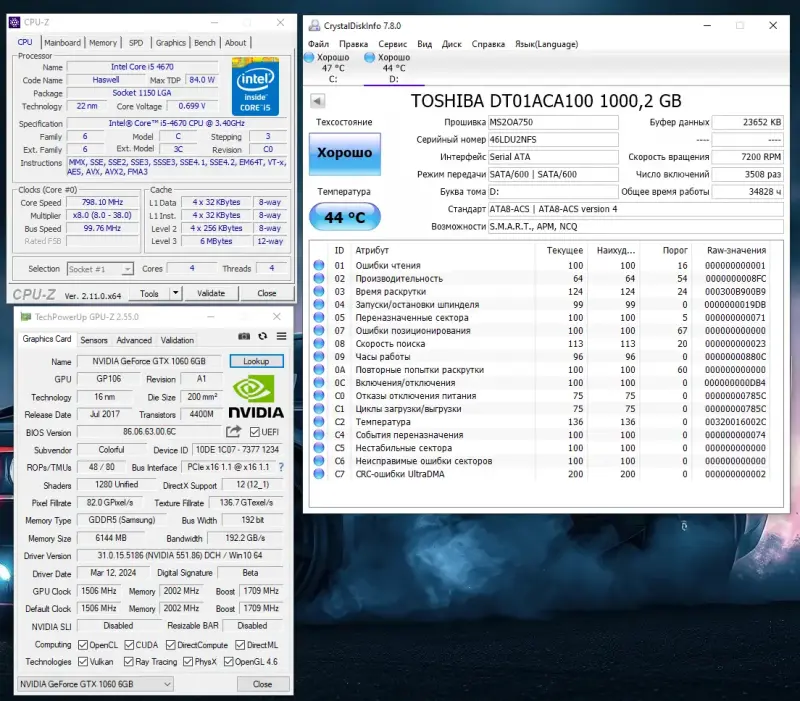Viewport: 800px width, 701px height.
Task: Click the firmware field MS2OA750
Action: pyautogui.click(x=553, y=122)
